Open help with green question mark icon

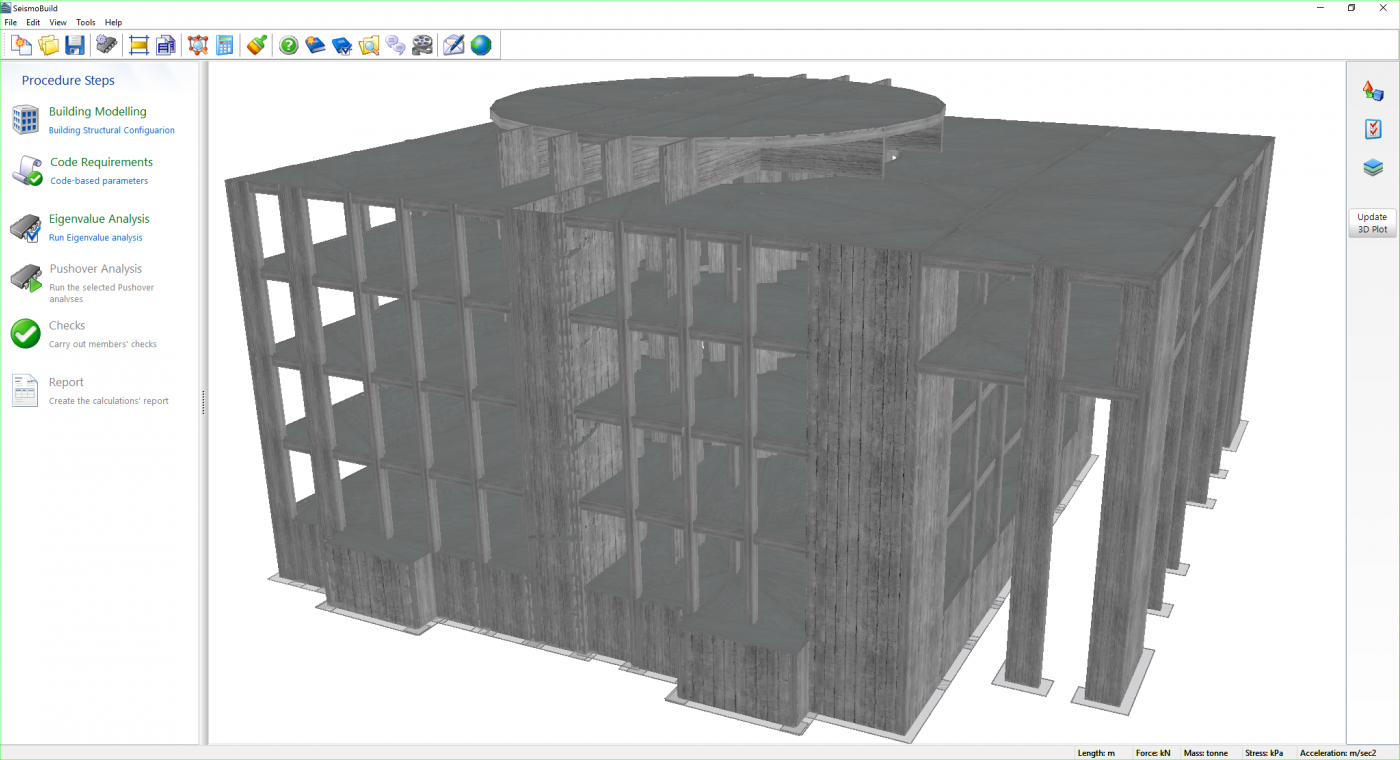[x=289, y=45]
